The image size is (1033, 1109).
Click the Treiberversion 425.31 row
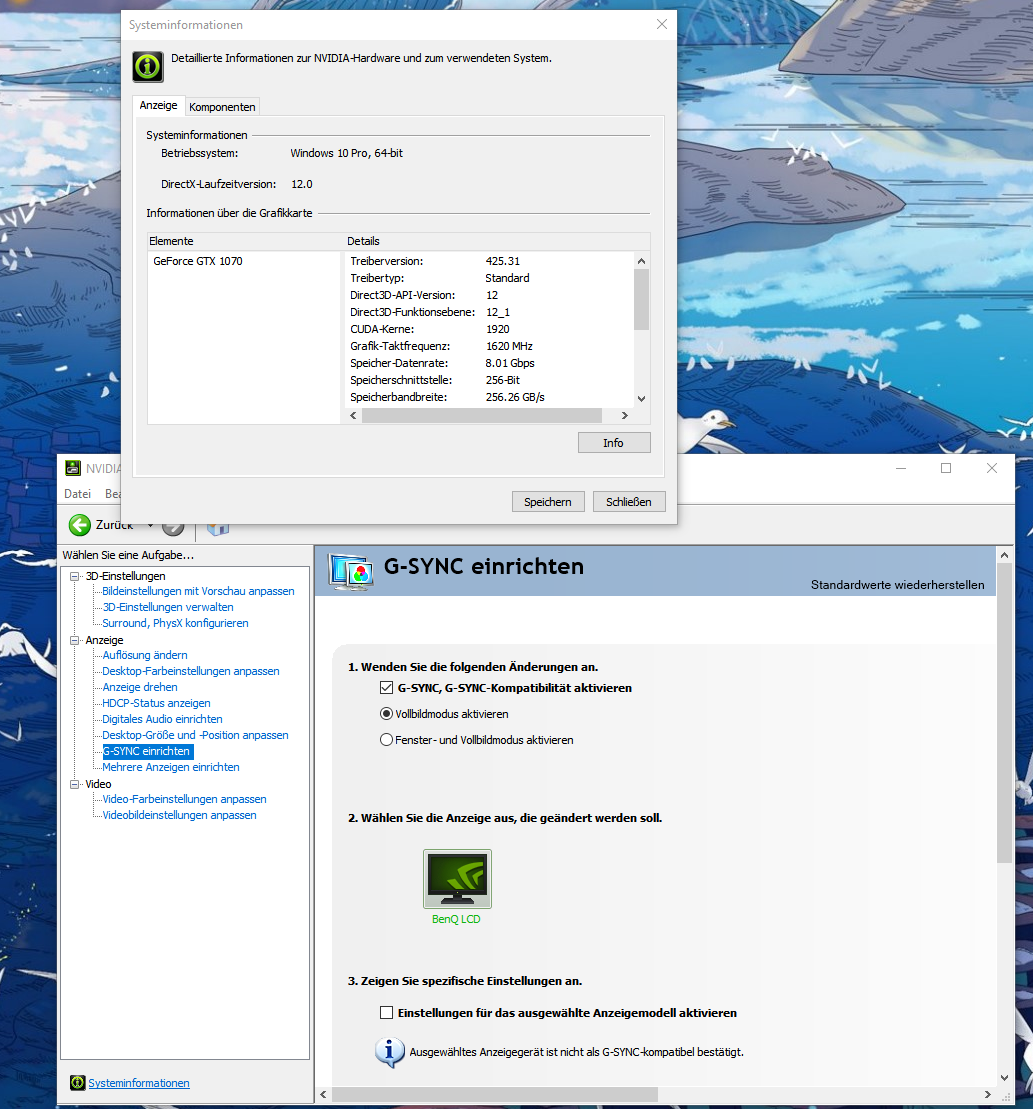point(489,261)
